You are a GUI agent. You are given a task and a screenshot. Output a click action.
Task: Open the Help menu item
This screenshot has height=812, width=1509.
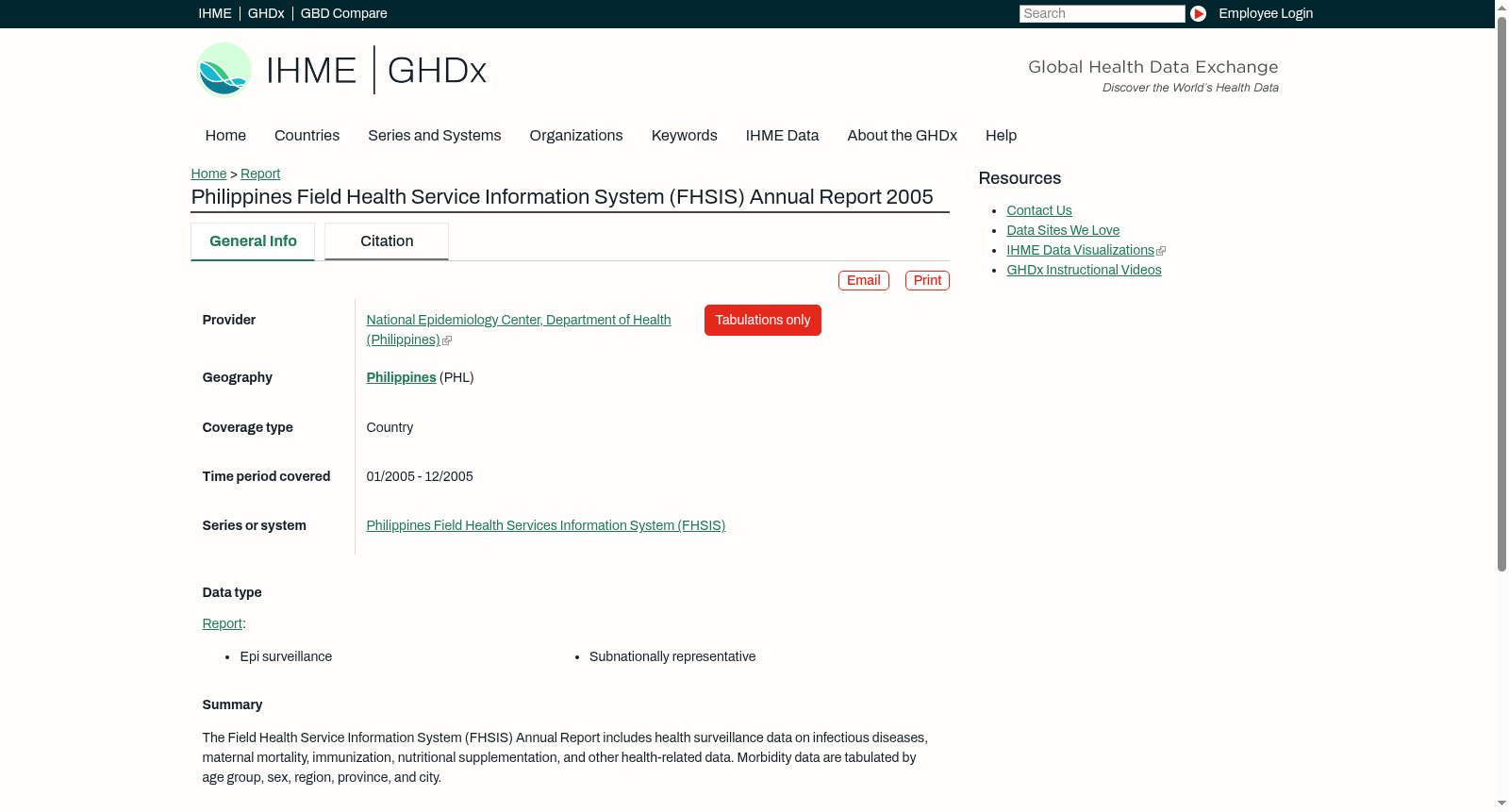(x=1001, y=136)
